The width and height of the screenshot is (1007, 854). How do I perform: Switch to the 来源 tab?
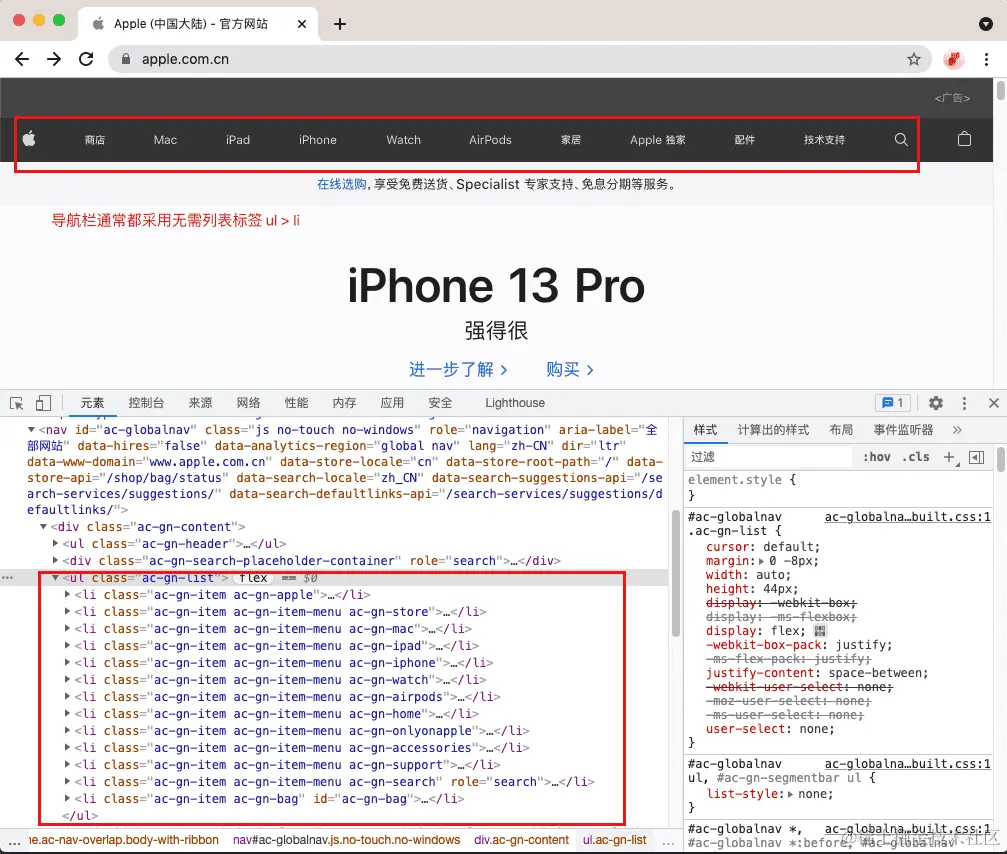(200, 403)
